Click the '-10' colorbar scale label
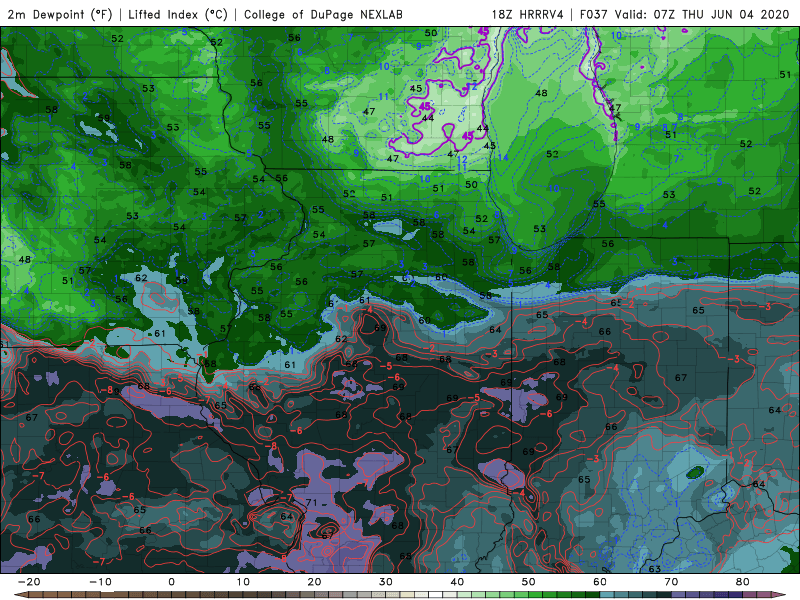 100,582
